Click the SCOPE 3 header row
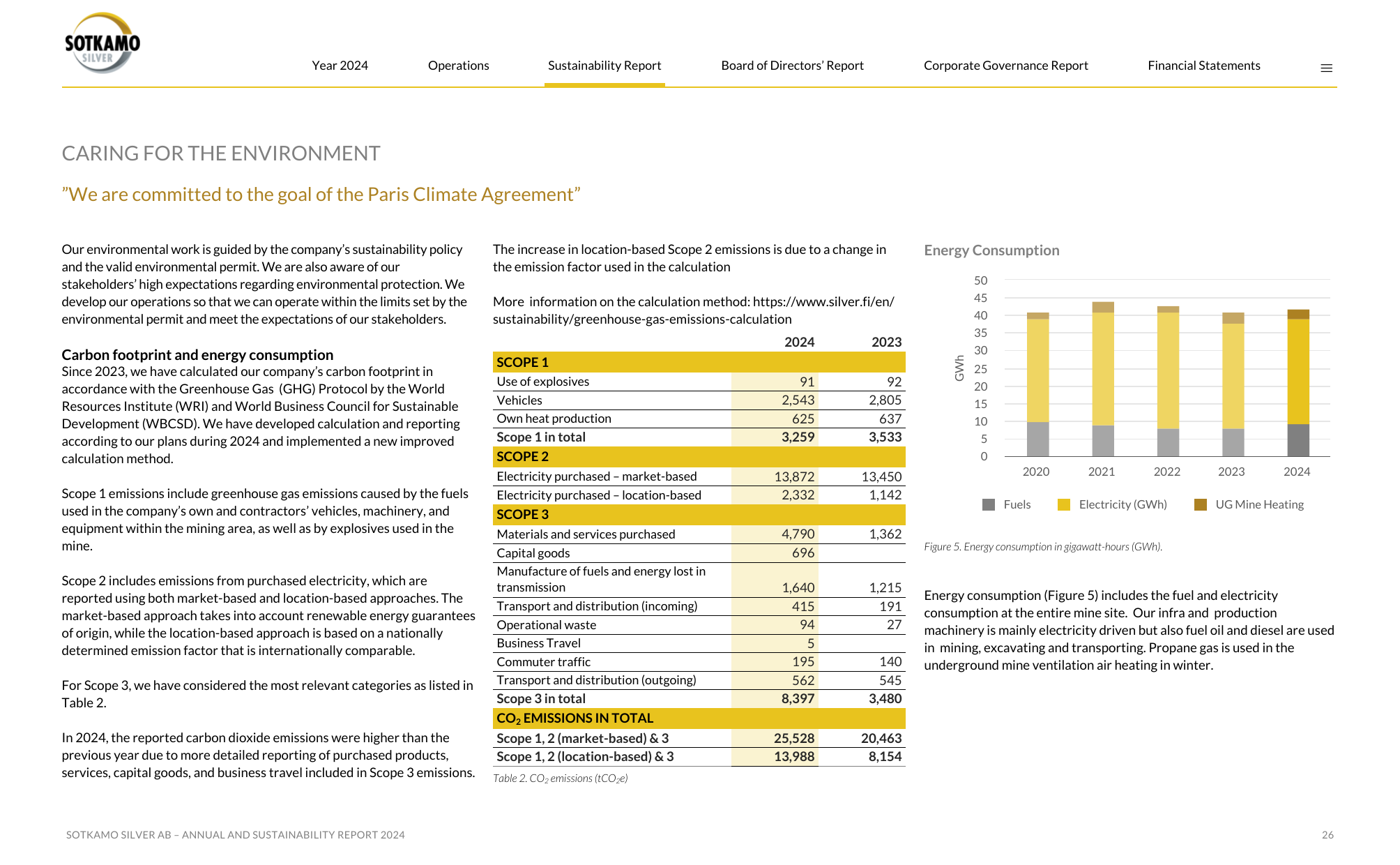Viewport: 1400px width, 865px height. click(x=699, y=515)
